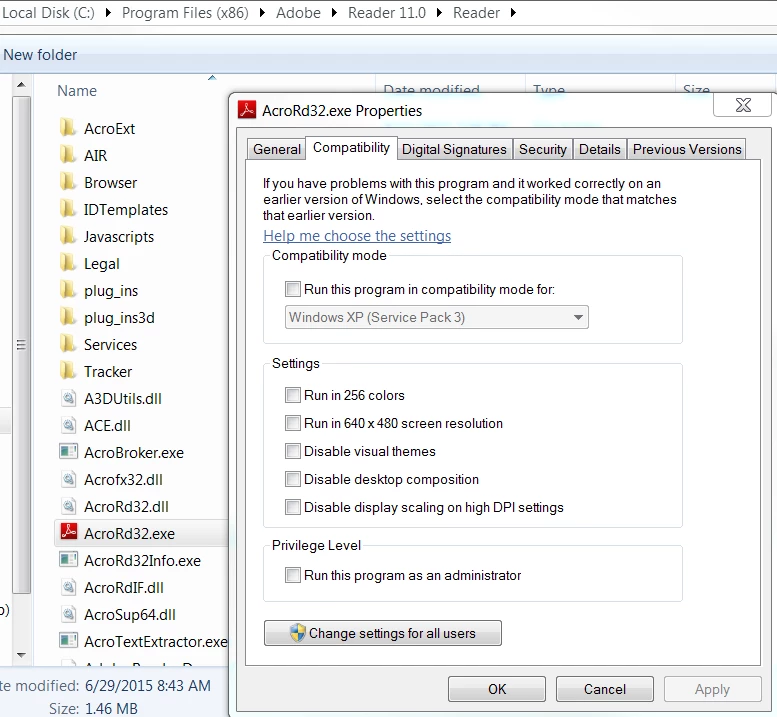Check Disable visual themes
This screenshot has width=777, height=717.
[293, 451]
